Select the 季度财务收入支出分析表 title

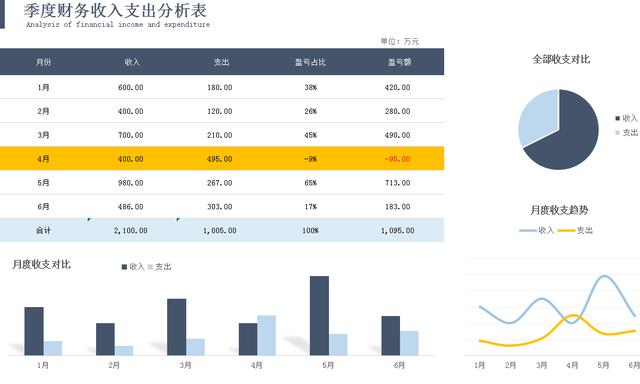(x=116, y=10)
